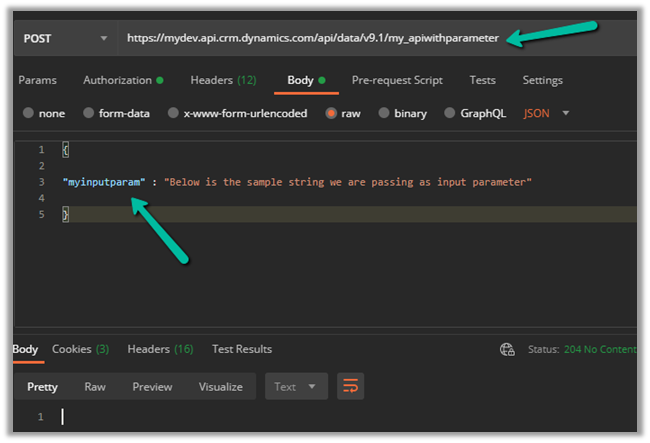Open the Params tab
Screen dimensions: 650x443
pyautogui.click(x=37, y=80)
